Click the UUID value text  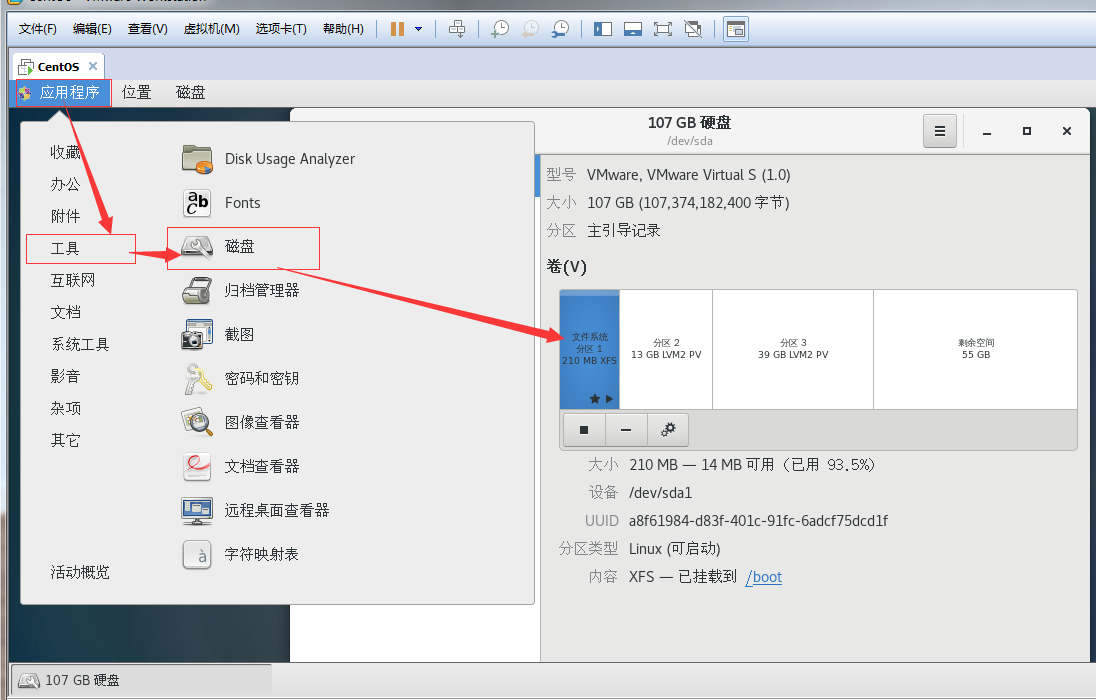[x=758, y=521]
